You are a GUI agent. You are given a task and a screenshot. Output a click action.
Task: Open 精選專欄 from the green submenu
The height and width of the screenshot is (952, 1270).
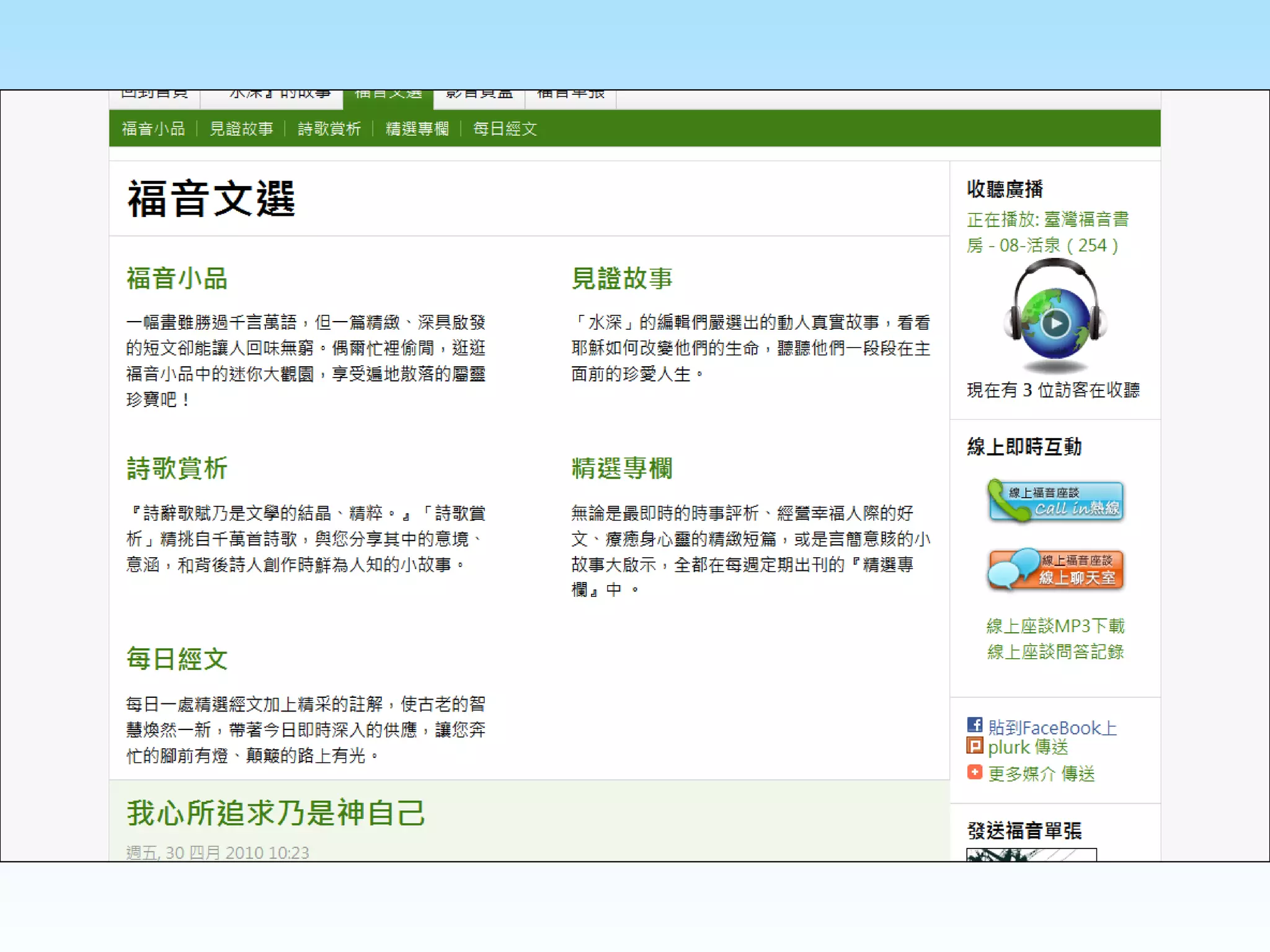(417, 129)
